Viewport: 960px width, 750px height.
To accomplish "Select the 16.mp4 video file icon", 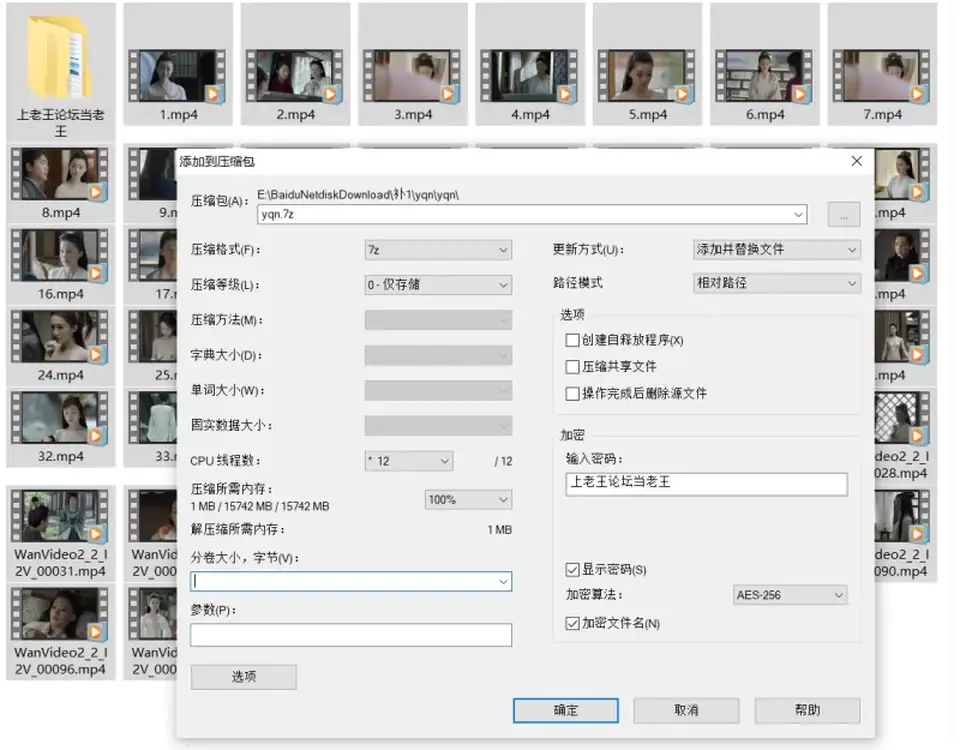I will [x=60, y=256].
